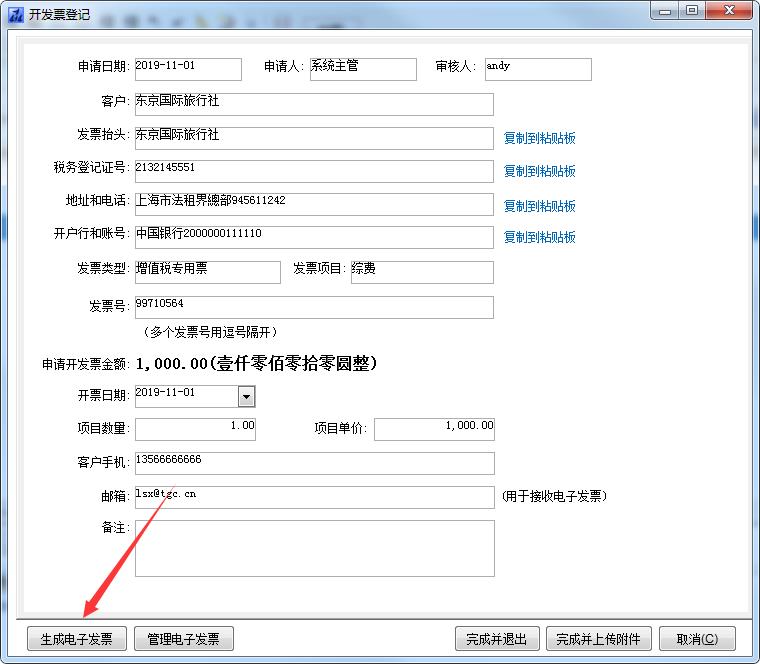Click 生成电子发票 button
Image resolution: width=760 pixels, height=664 pixels.
click(x=76, y=639)
